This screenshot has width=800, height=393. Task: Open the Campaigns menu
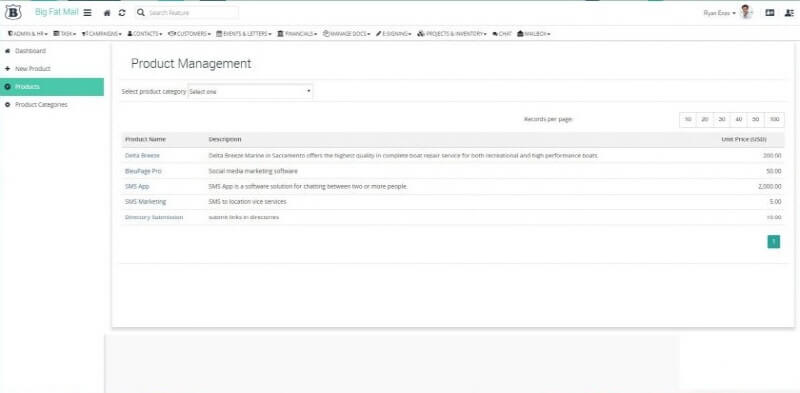click(102, 34)
